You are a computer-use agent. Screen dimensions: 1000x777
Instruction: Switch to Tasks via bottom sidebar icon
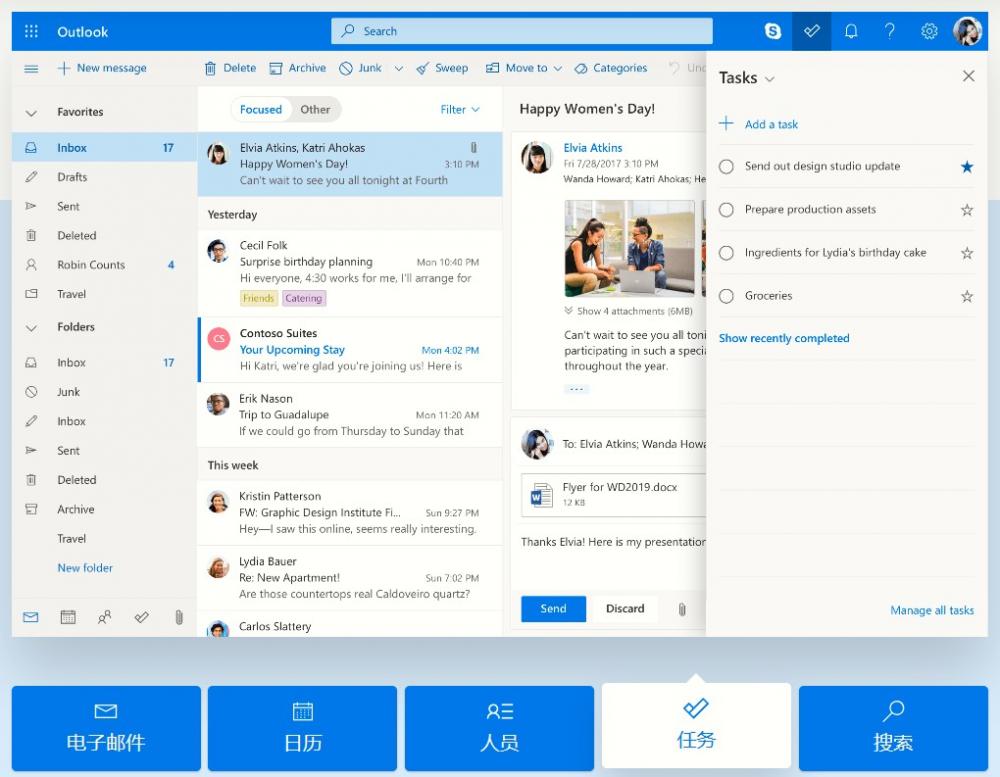pyautogui.click(x=142, y=617)
